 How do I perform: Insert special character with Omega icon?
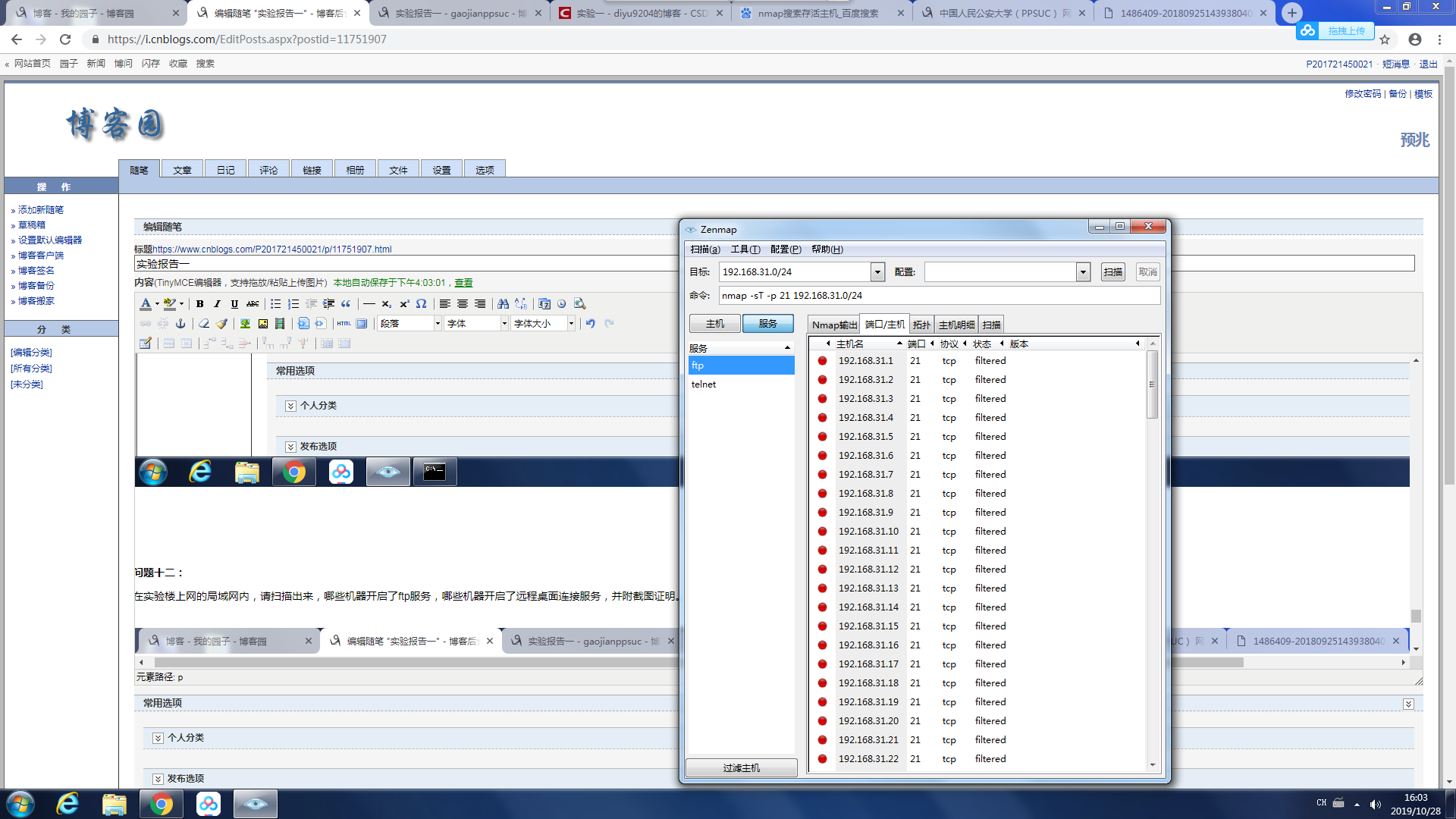coord(421,304)
